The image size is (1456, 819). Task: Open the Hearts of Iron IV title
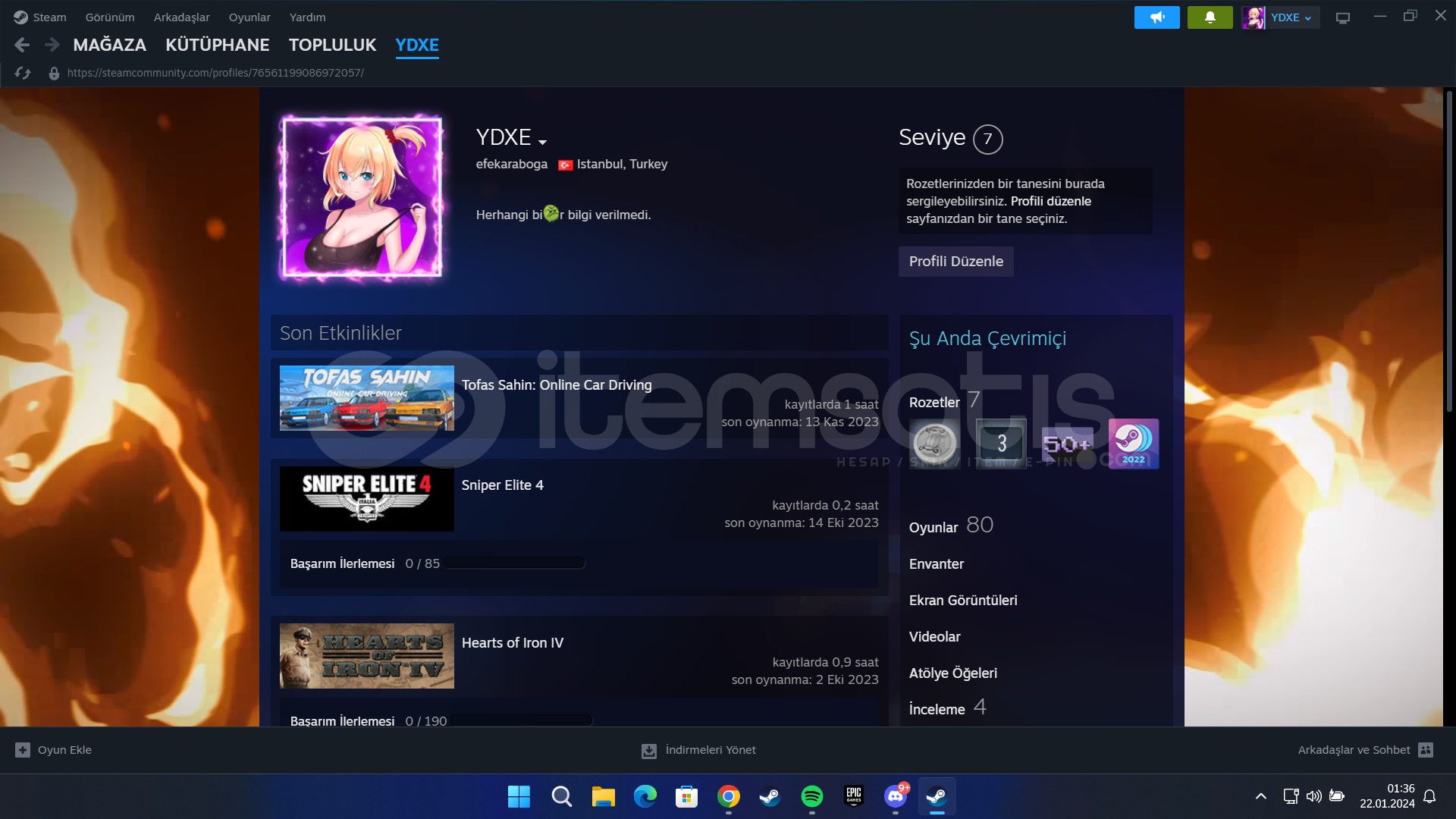coord(513,643)
